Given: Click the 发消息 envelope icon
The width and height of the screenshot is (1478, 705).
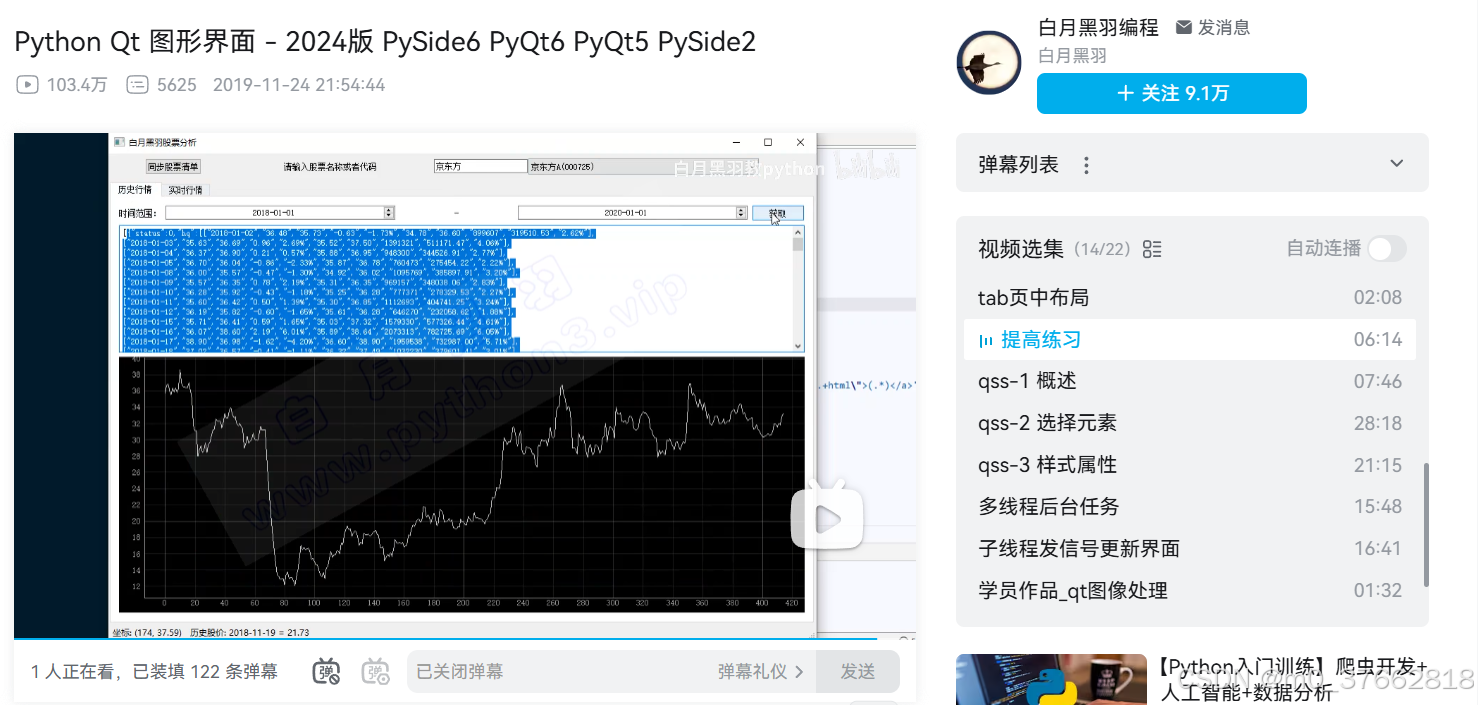Looking at the screenshot, I should 1184,28.
